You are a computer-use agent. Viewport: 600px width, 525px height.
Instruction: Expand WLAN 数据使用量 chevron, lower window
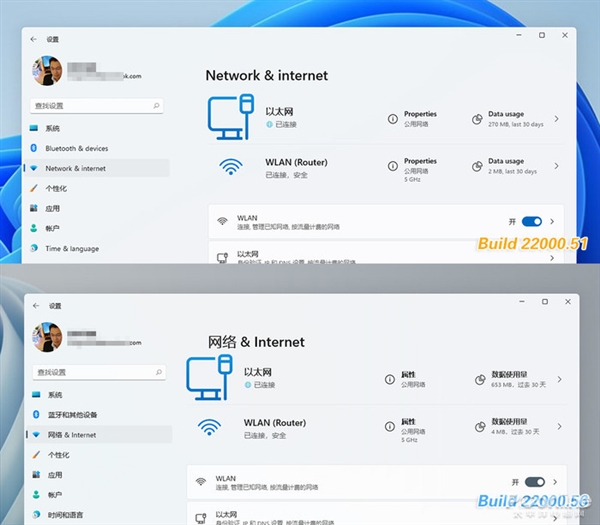(x=559, y=426)
